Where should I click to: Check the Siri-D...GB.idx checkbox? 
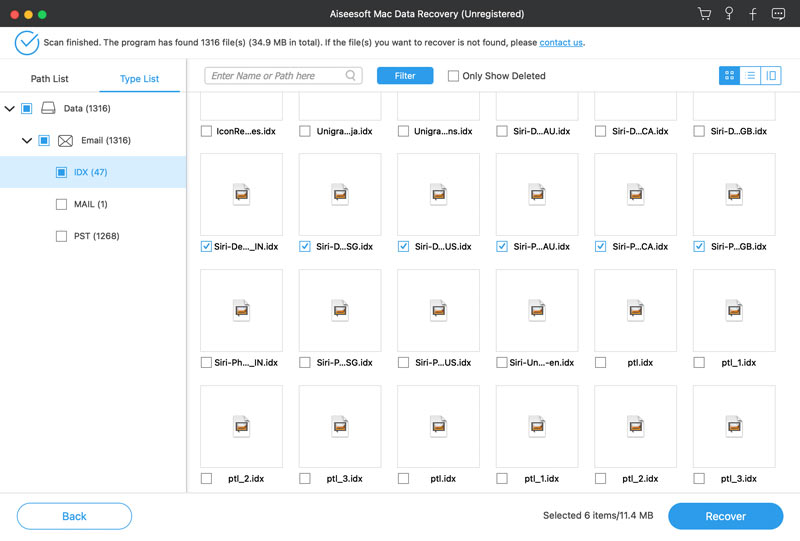(699, 131)
